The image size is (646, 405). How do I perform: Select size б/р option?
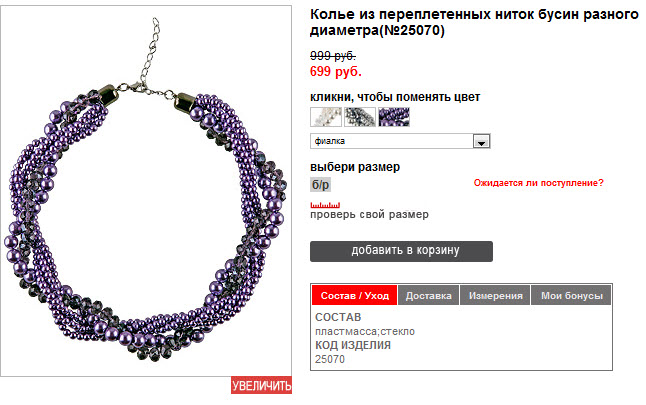321,185
